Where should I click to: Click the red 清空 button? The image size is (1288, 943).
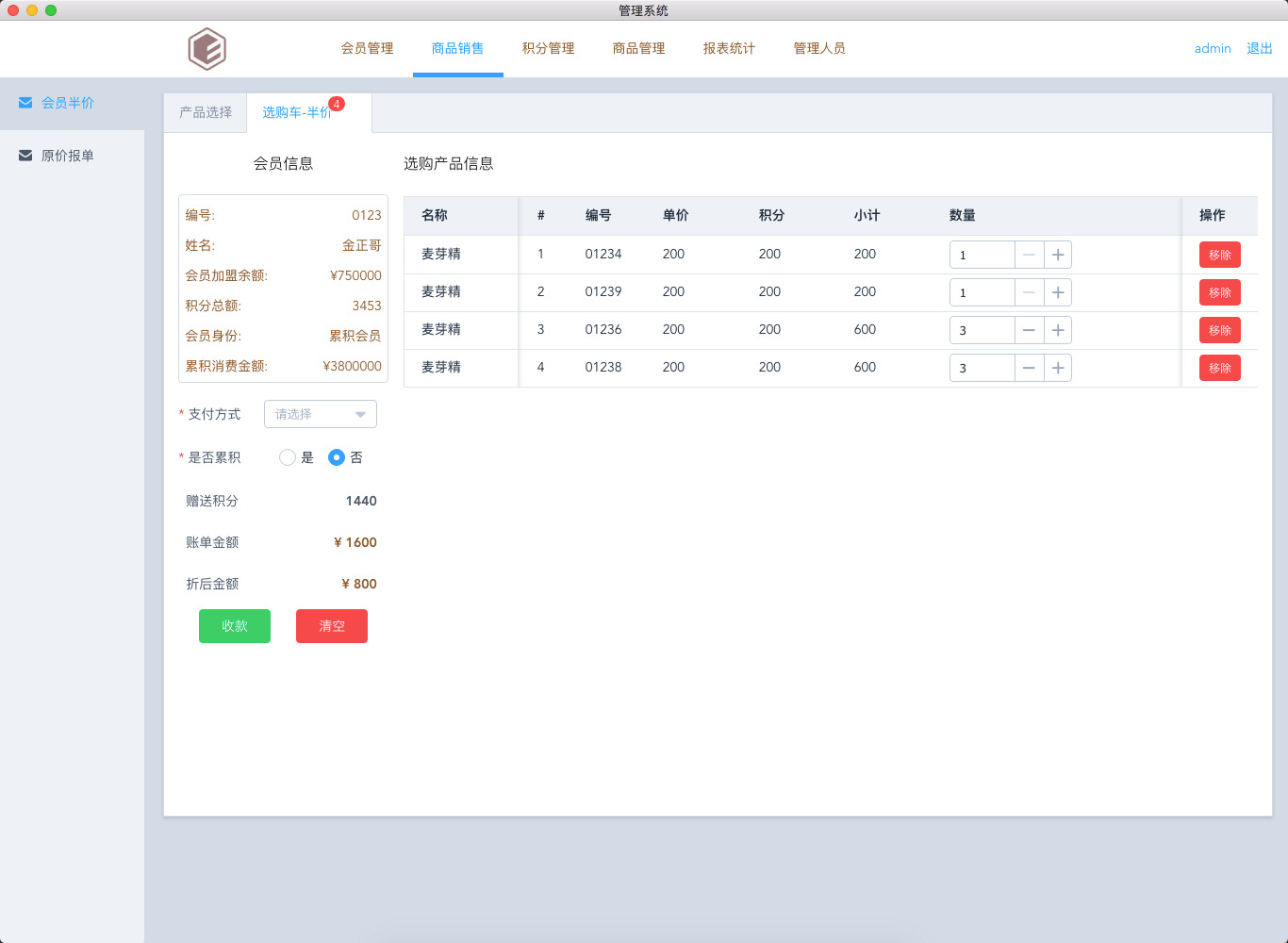(x=332, y=626)
